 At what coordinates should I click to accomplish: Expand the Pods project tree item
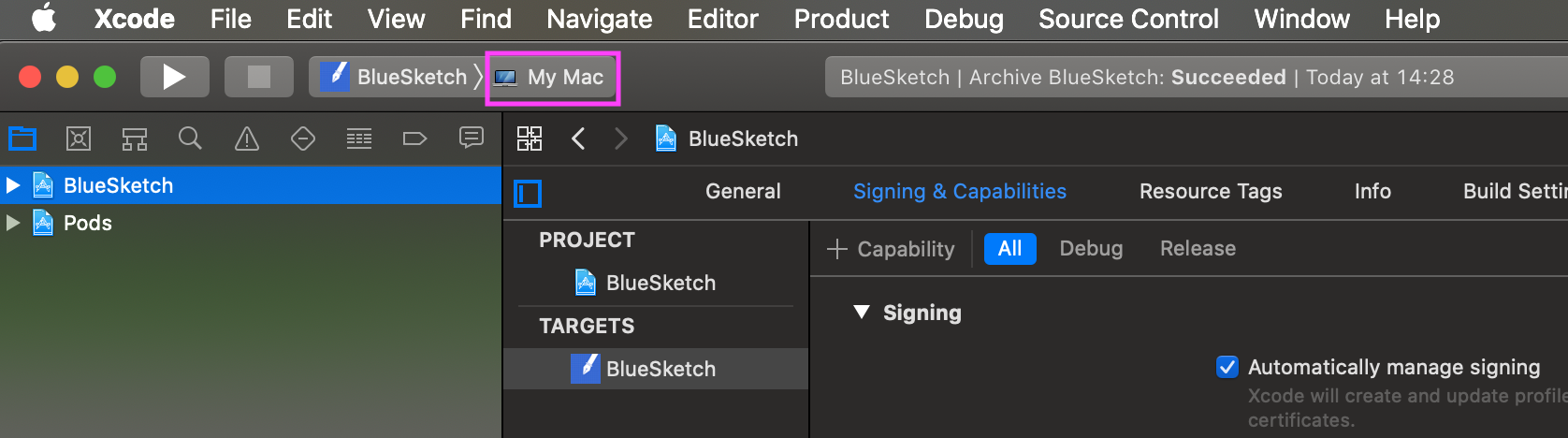click(x=13, y=223)
